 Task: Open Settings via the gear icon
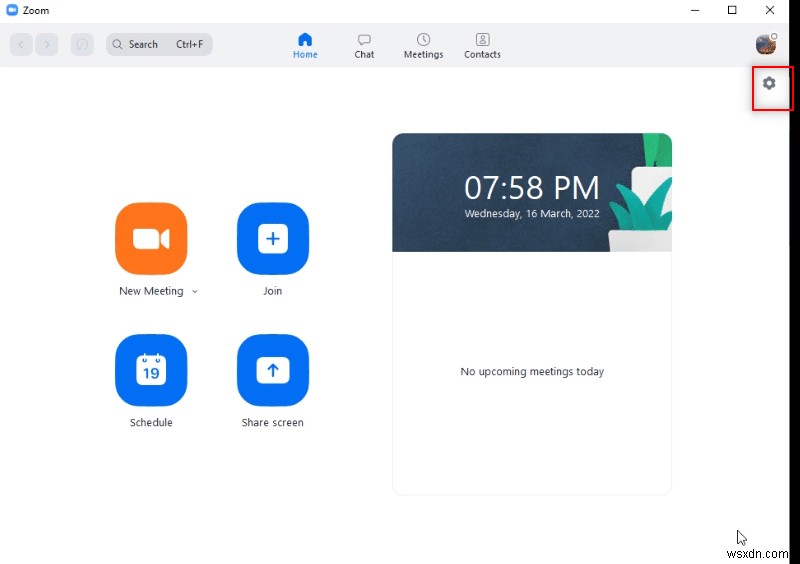[x=769, y=83]
